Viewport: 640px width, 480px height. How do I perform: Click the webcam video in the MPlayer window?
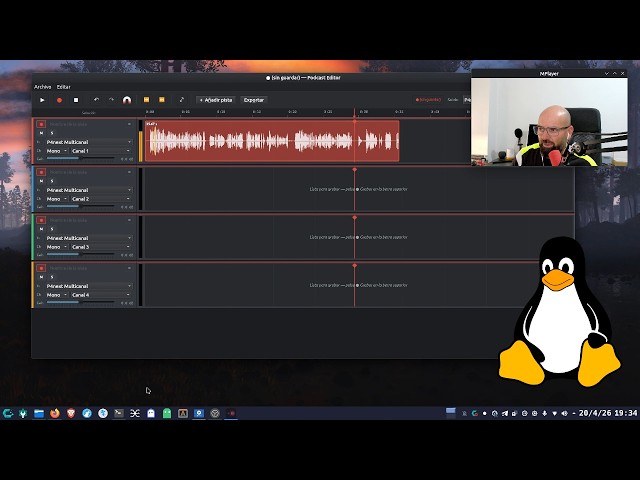tap(549, 122)
